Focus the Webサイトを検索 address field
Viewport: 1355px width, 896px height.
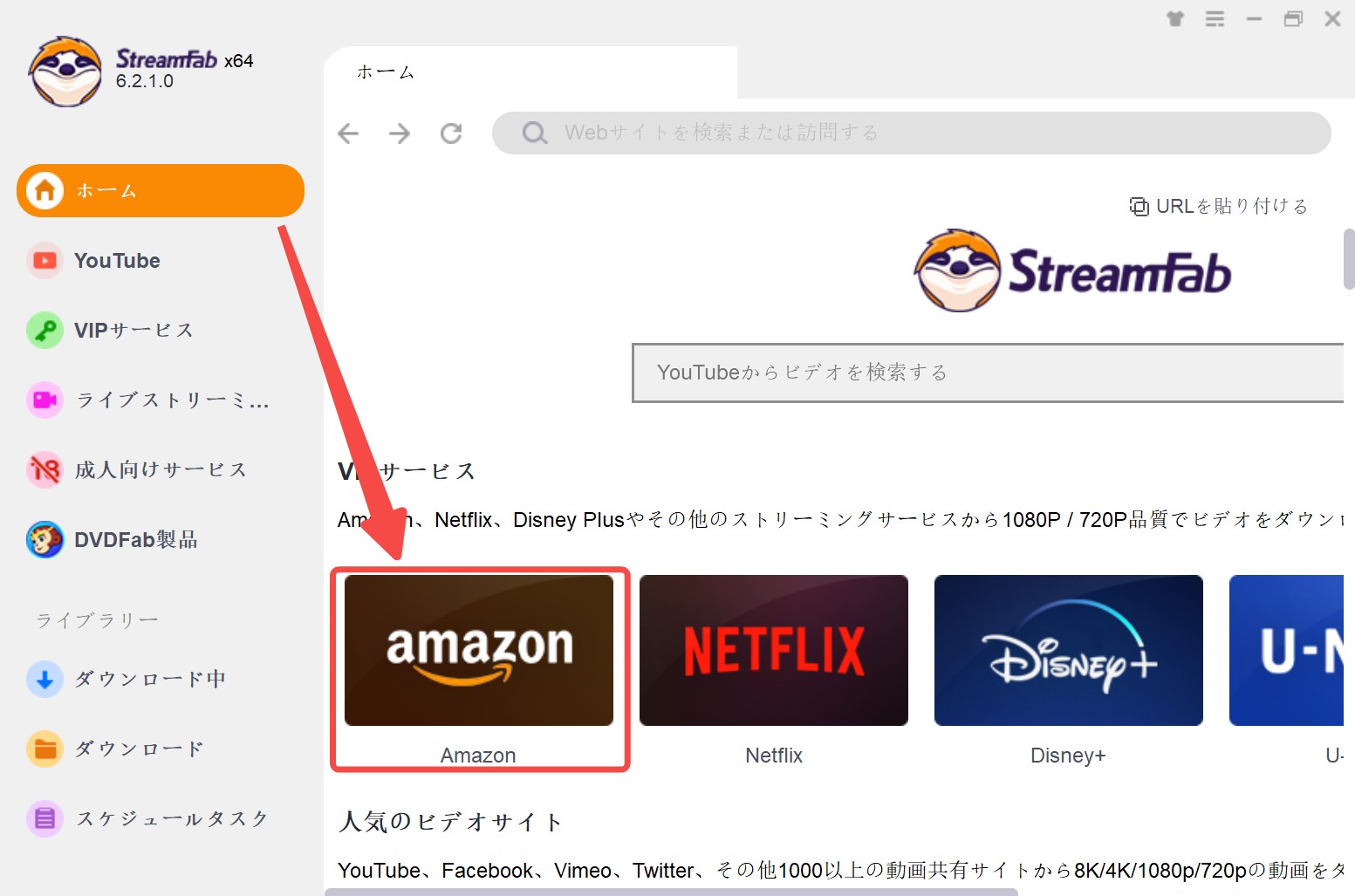911,133
